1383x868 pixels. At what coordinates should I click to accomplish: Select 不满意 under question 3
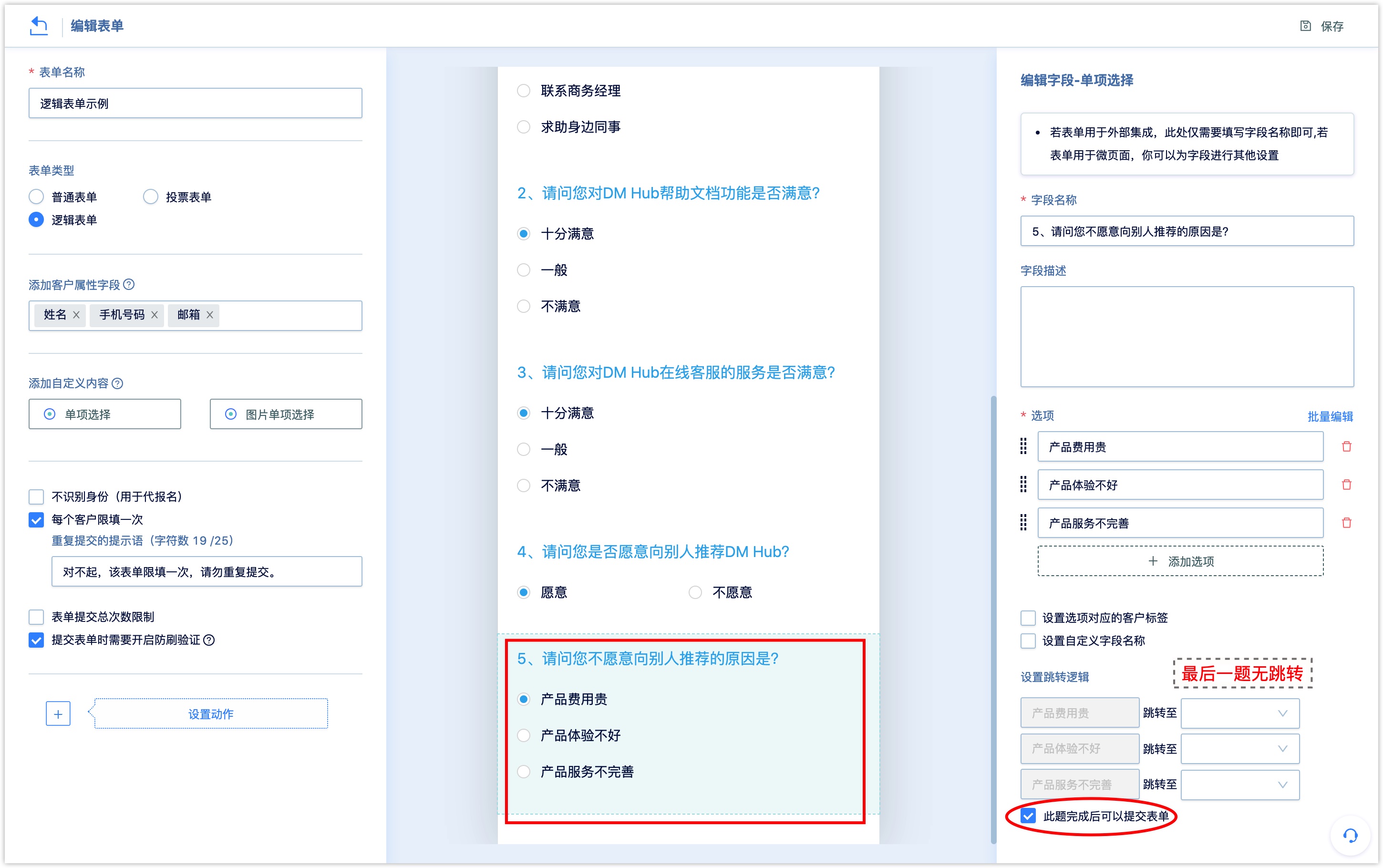pyautogui.click(x=523, y=486)
